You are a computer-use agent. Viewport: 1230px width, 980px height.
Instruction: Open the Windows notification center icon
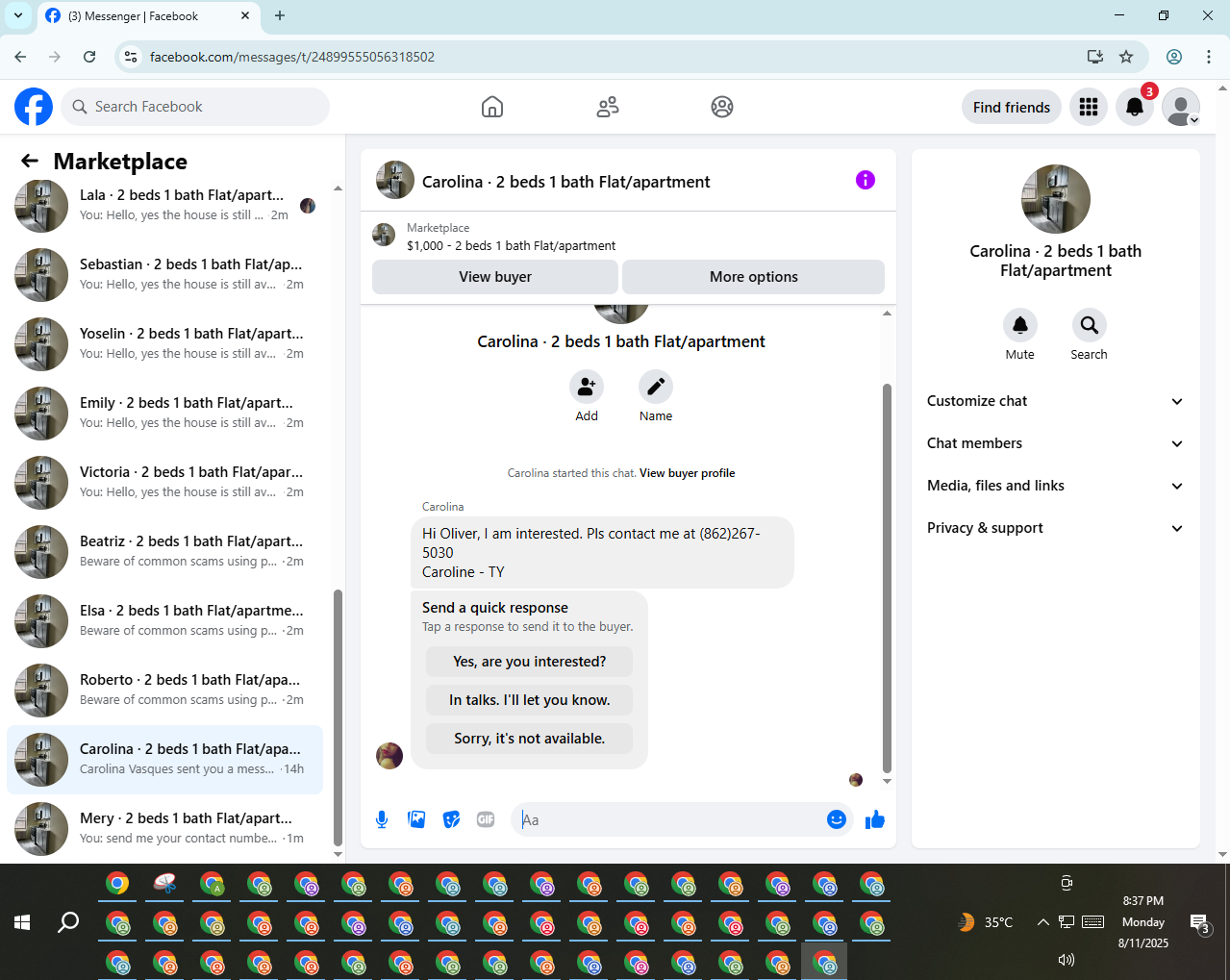tap(1200, 924)
